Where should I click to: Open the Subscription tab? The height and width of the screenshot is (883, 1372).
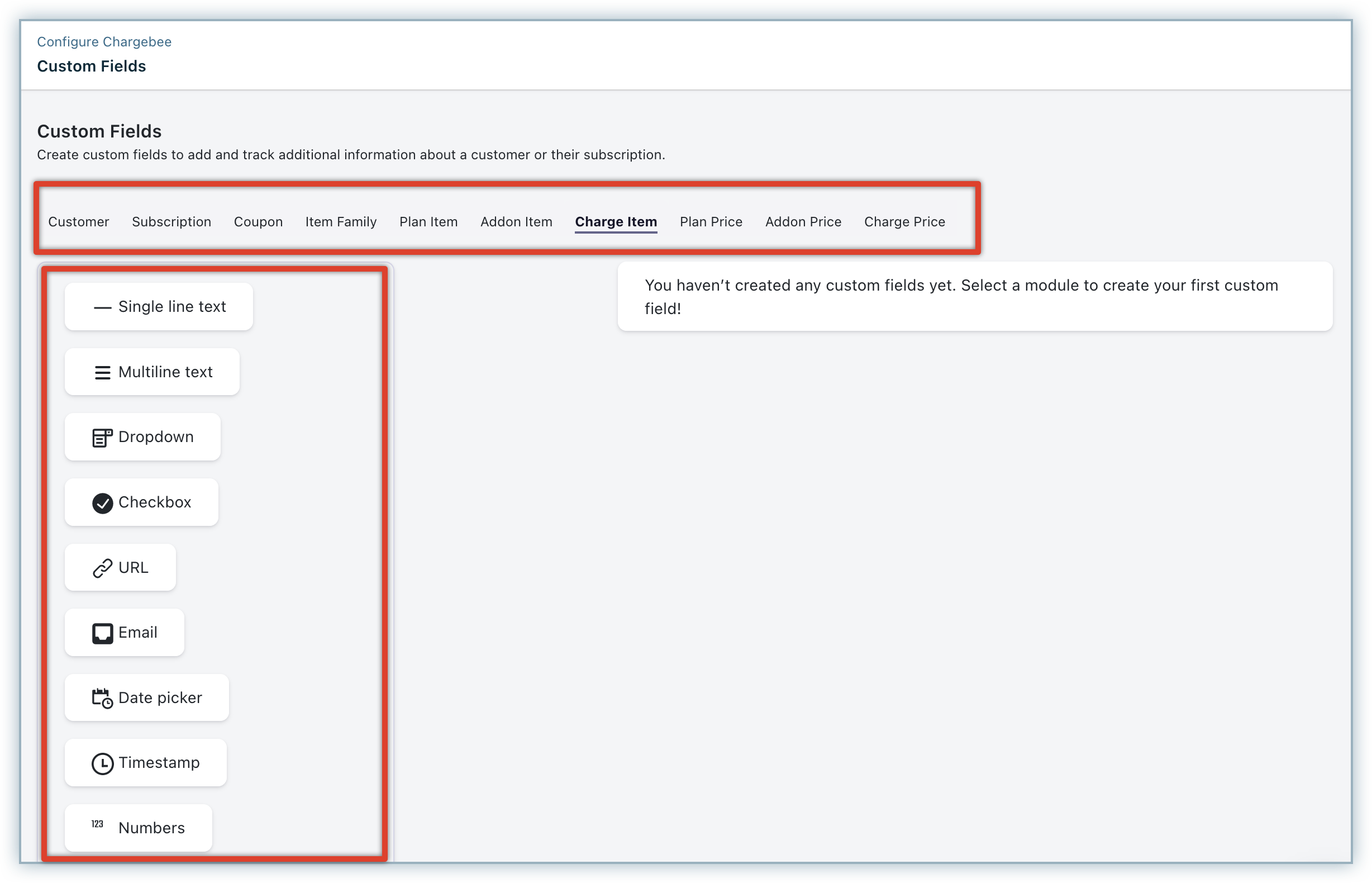pyautogui.click(x=171, y=222)
